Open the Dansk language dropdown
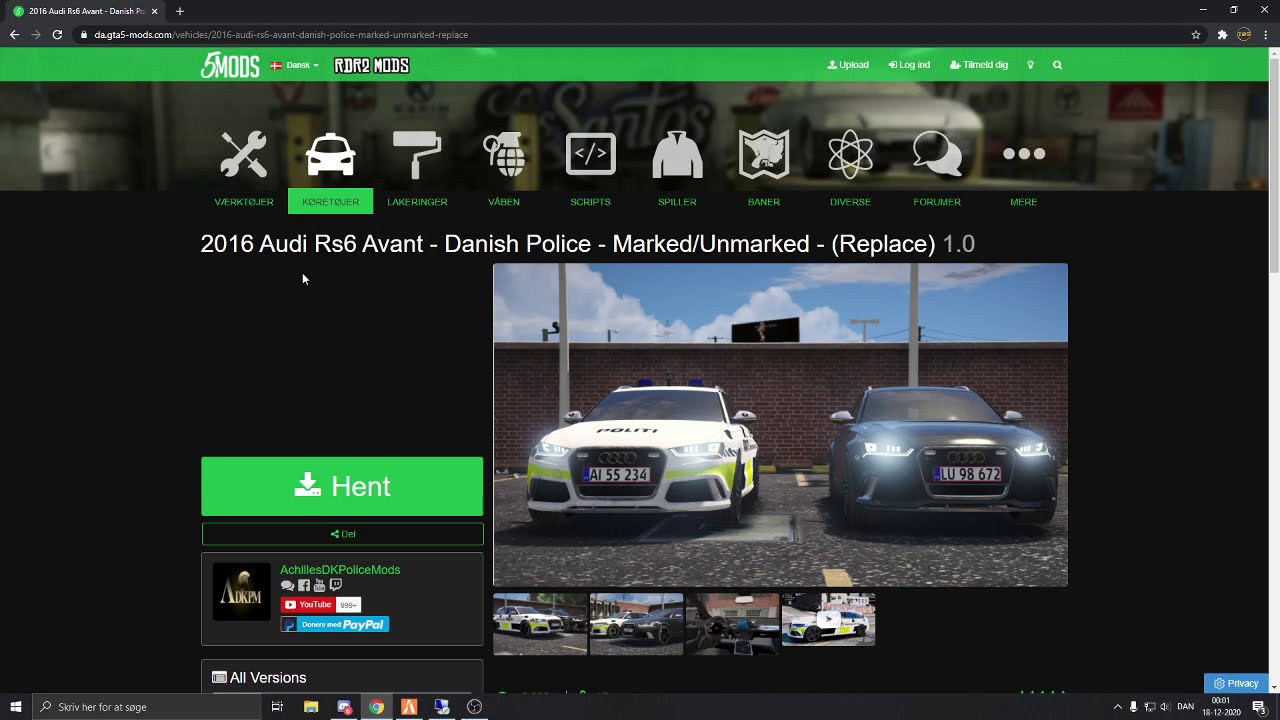The width and height of the screenshot is (1280, 720). [x=295, y=65]
